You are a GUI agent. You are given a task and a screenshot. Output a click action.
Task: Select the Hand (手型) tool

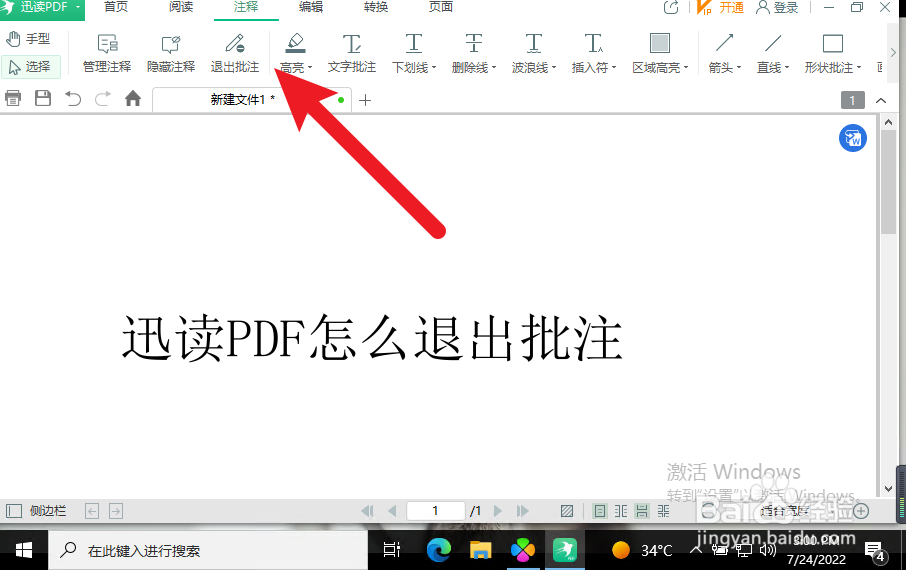coord(29,39)
